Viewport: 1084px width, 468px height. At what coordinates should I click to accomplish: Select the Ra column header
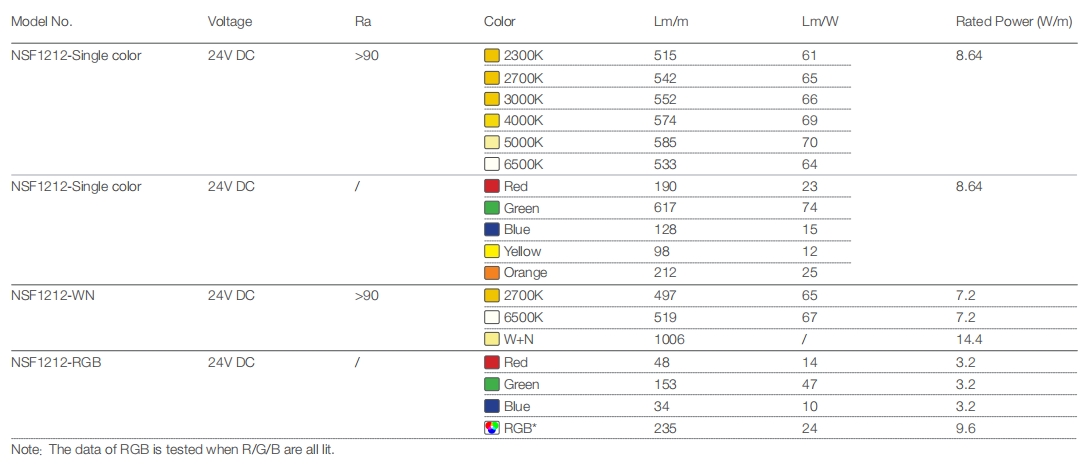click(x=362, y=21)
